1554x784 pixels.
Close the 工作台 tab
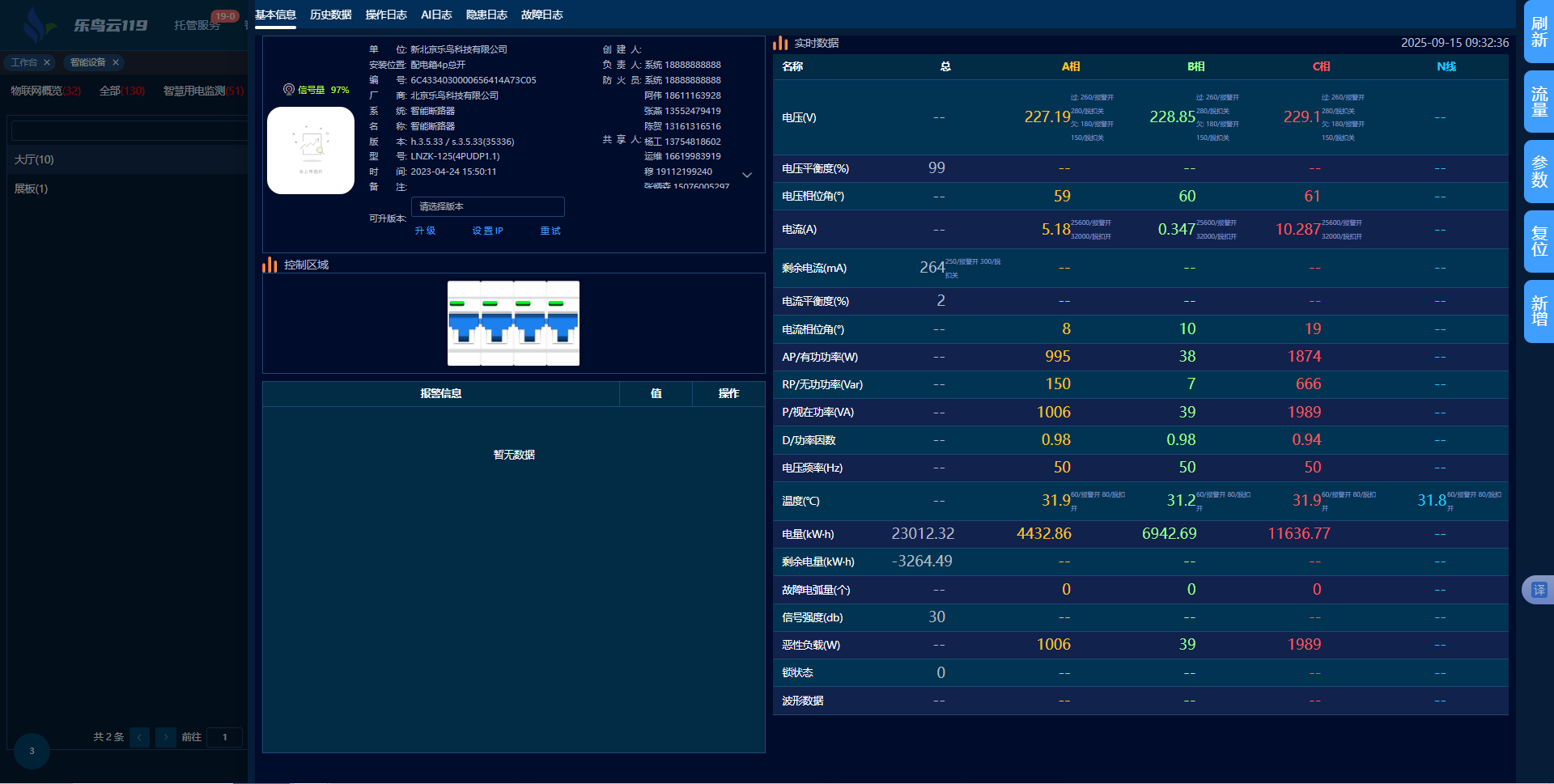point(47,62)
